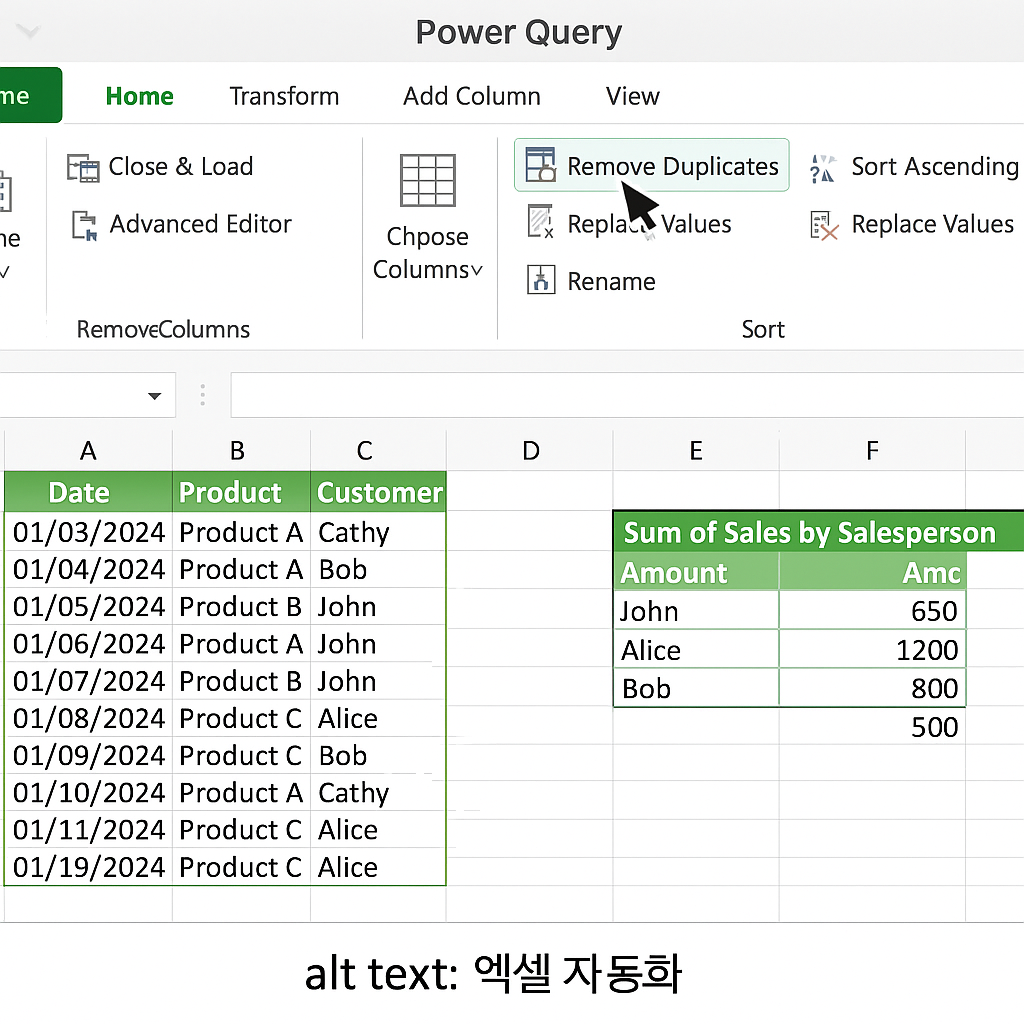Click Cathy in the 01/10/2024 row
1024x1024 pixels.
pyautogui.click(x=378, y=793)
